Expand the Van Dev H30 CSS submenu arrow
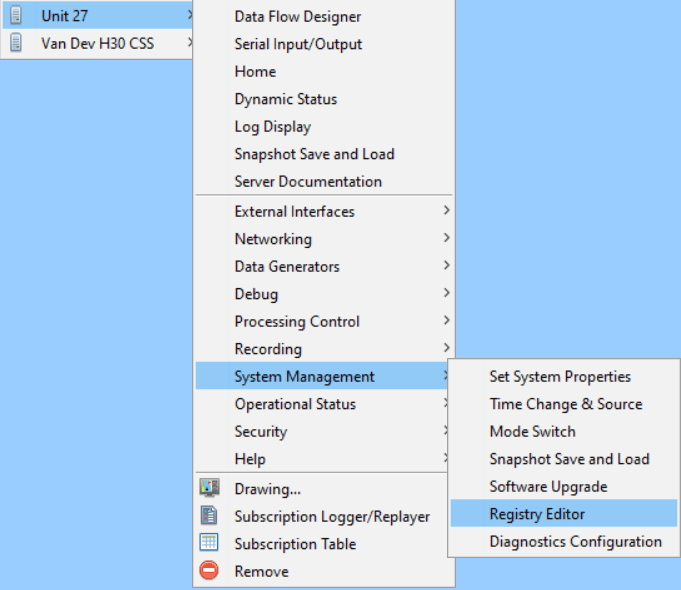 pos(188,44)
